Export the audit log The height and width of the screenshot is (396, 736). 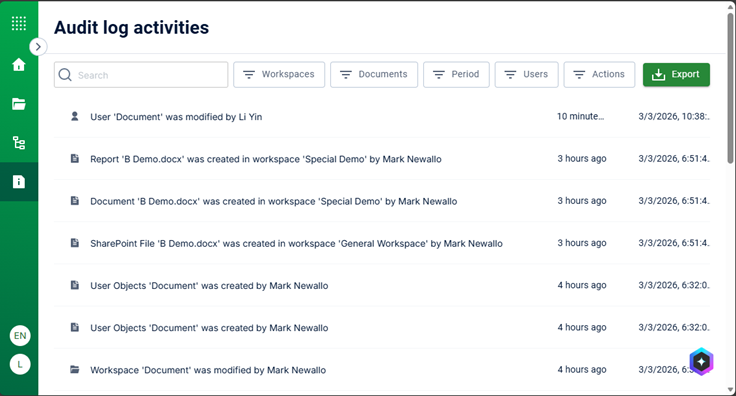point(676,75)
